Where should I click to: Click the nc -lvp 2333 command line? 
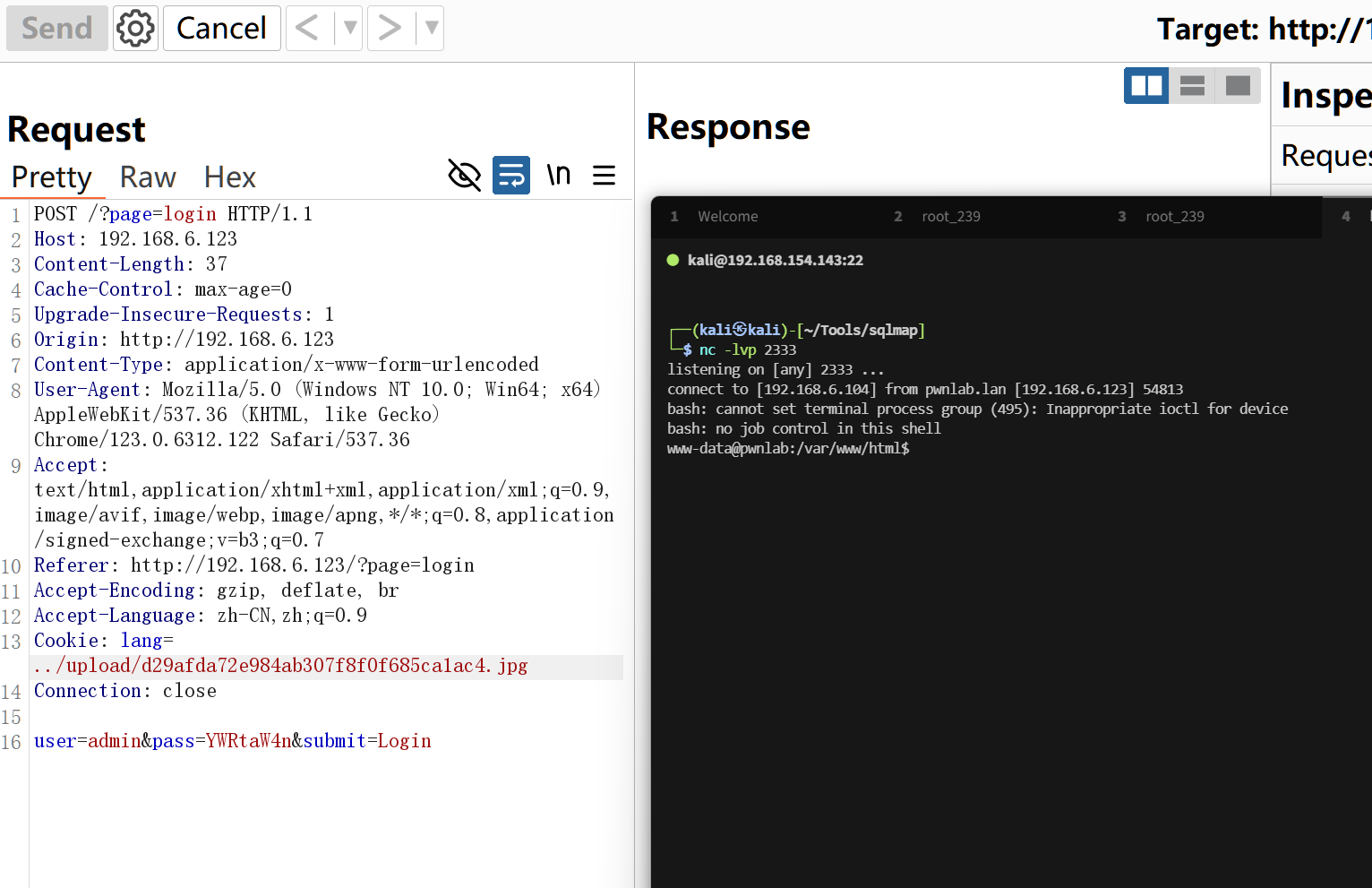click(x=747, y=350)
